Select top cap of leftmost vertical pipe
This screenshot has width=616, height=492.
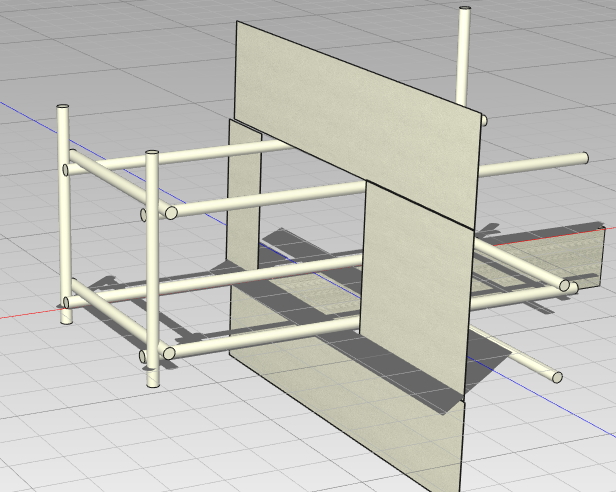[64, 107]
